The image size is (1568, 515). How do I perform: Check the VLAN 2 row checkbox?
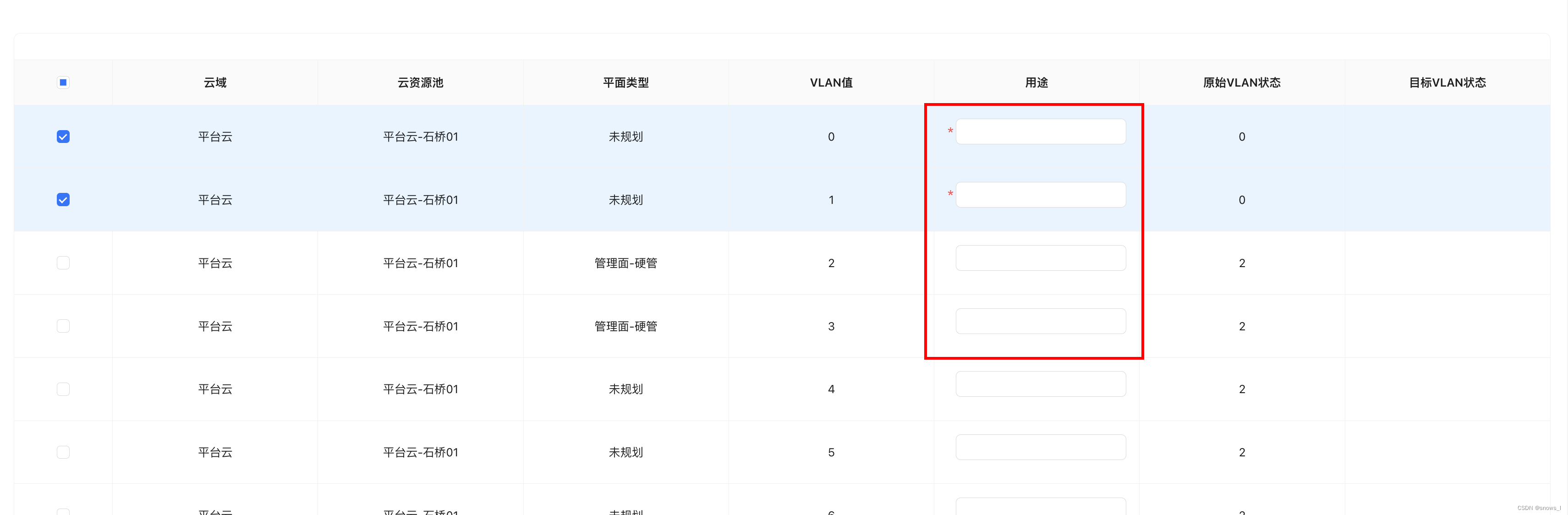tap(63, 263)
